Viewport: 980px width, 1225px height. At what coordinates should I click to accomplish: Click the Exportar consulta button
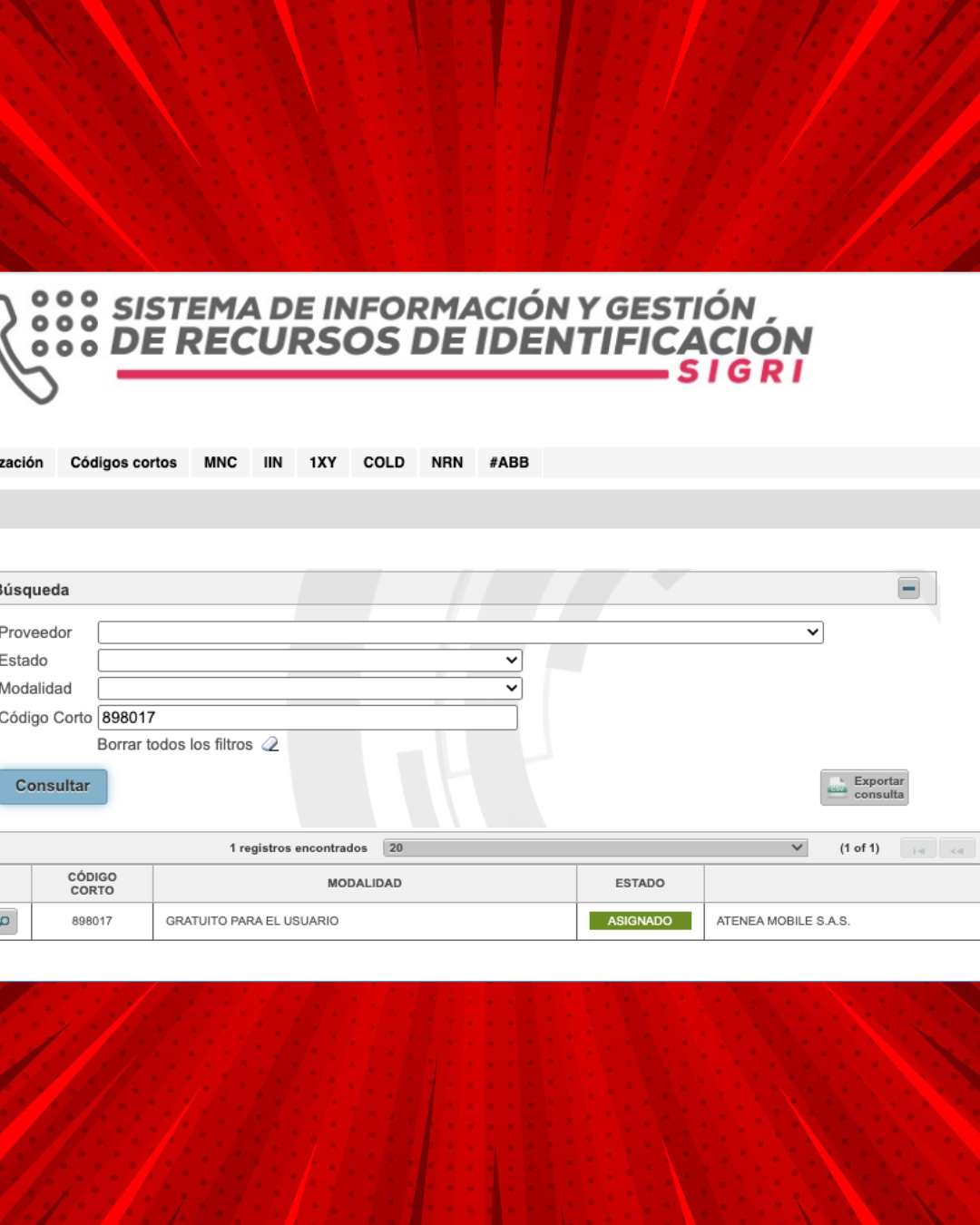(x=865, y=788)
